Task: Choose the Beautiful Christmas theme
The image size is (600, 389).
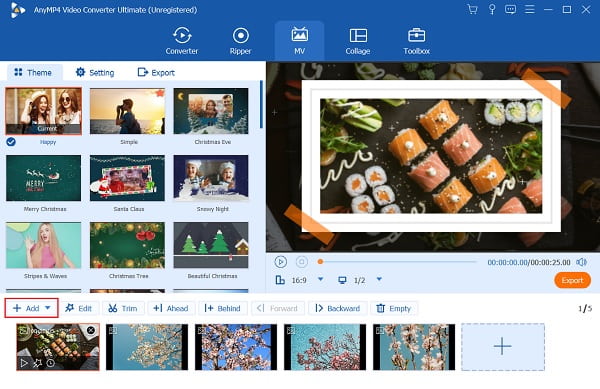Action: coord(211,245)
